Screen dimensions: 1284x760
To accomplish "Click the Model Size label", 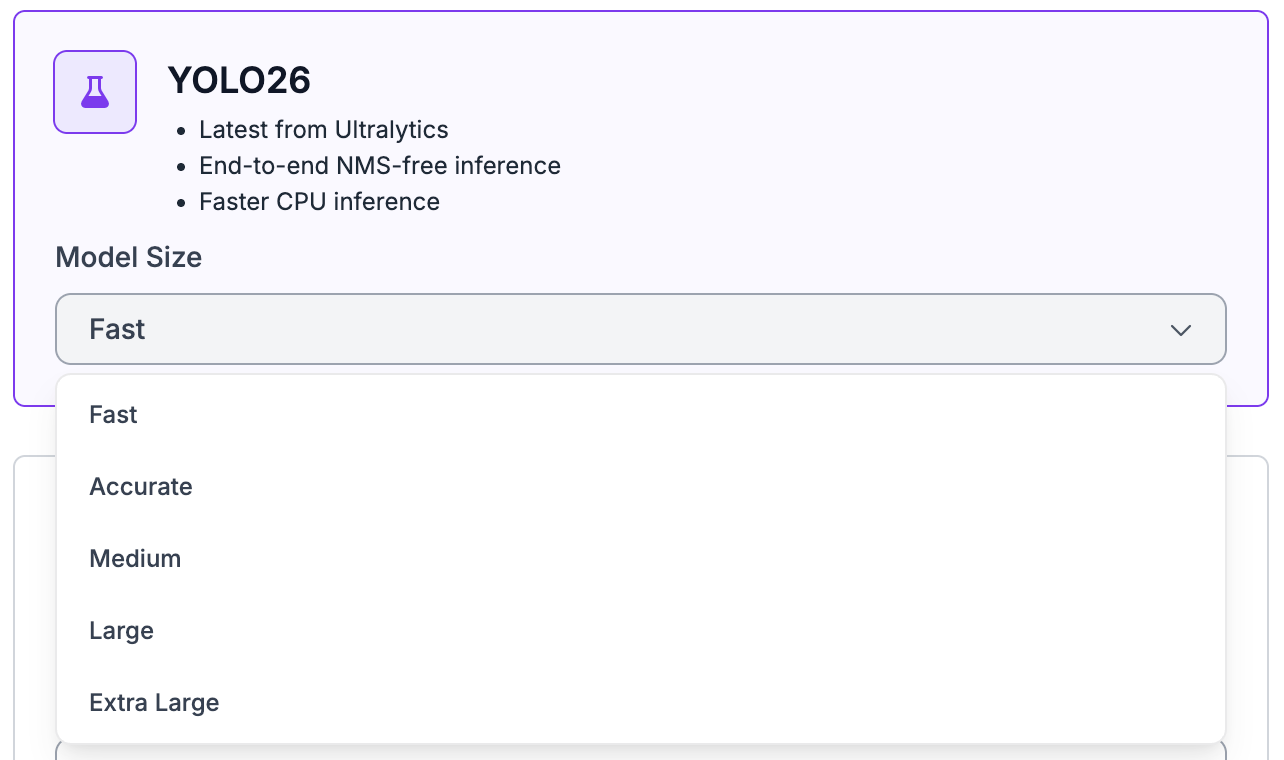I will [x=128, y=257].
